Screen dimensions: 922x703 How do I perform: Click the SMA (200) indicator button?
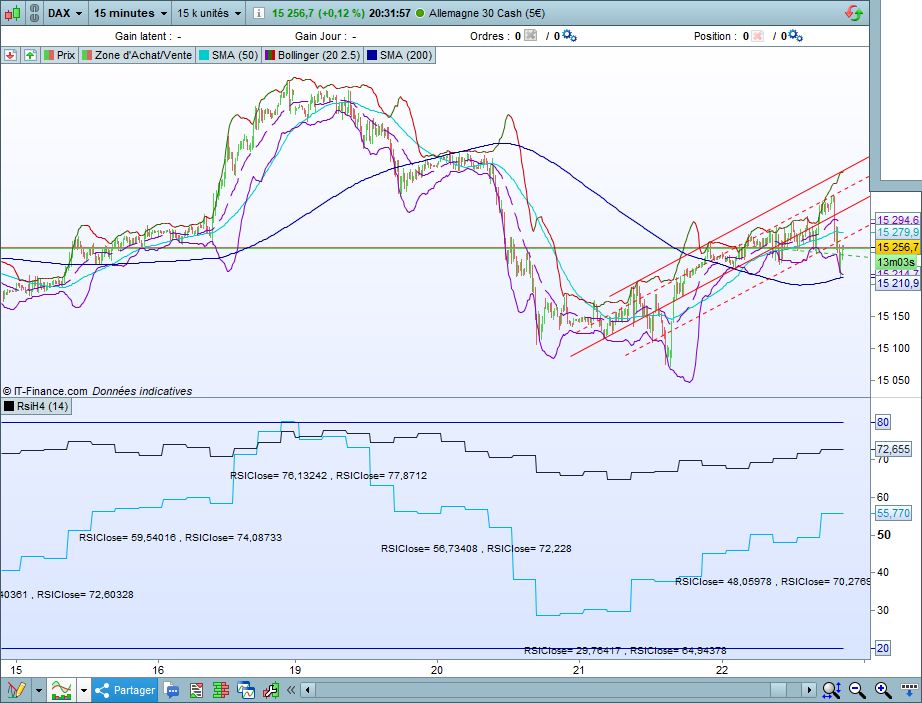[x=400, y=55]
